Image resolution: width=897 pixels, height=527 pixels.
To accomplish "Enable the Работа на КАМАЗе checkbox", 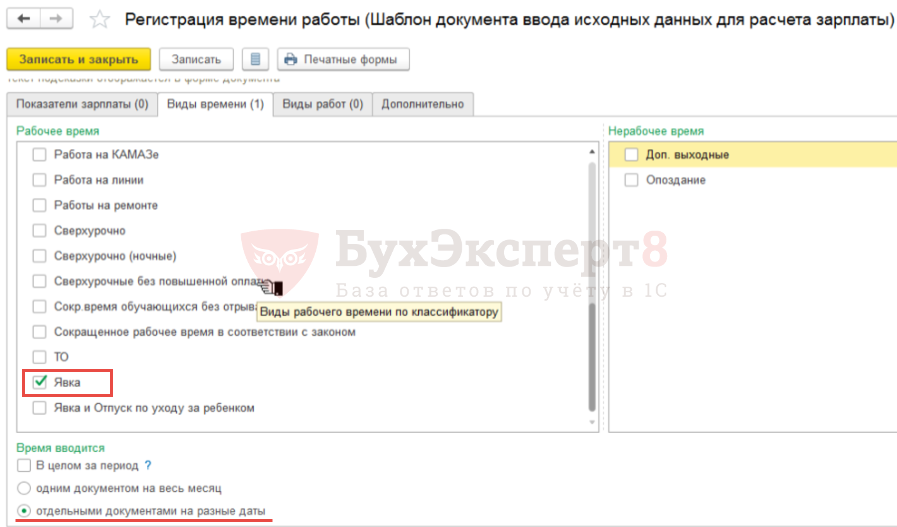I will pyautogui.click(x=40, y=155).
